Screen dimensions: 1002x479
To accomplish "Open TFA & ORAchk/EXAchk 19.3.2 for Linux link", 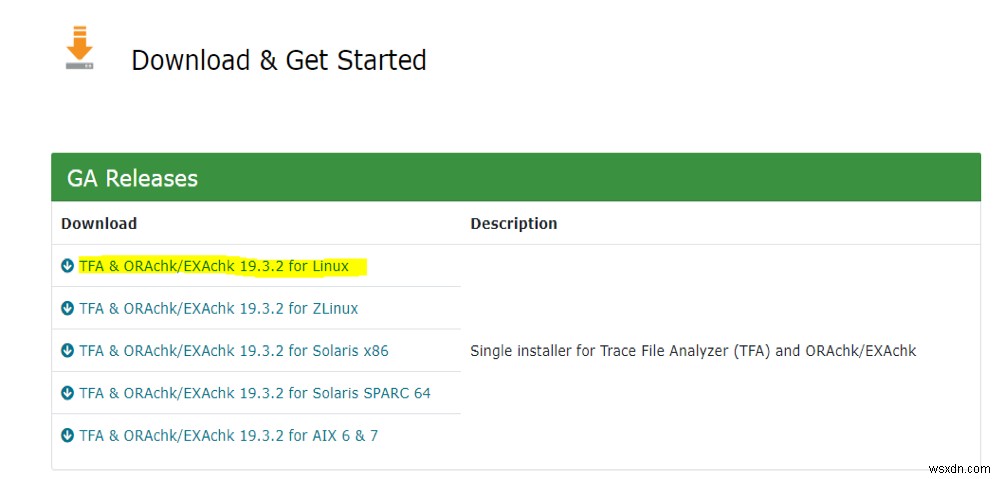I will [x=214, y=266].
